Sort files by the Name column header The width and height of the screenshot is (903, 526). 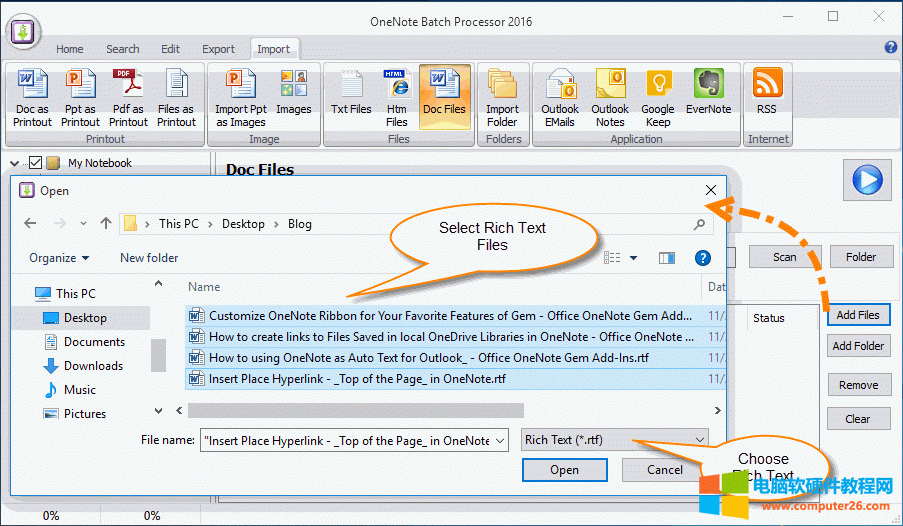click(x=204, y=287)
